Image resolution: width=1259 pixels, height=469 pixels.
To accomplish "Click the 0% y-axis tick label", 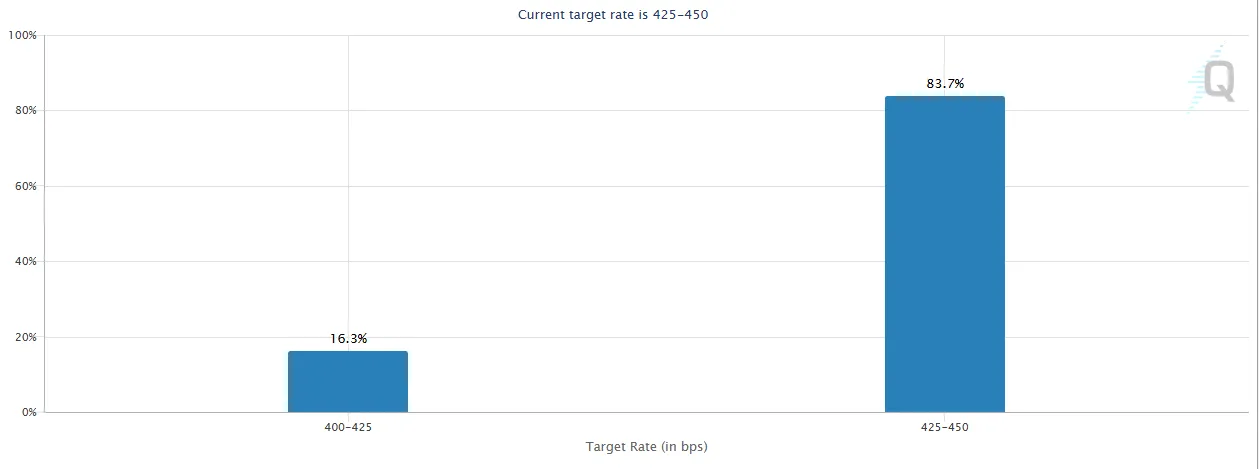I will click(28, 412).
